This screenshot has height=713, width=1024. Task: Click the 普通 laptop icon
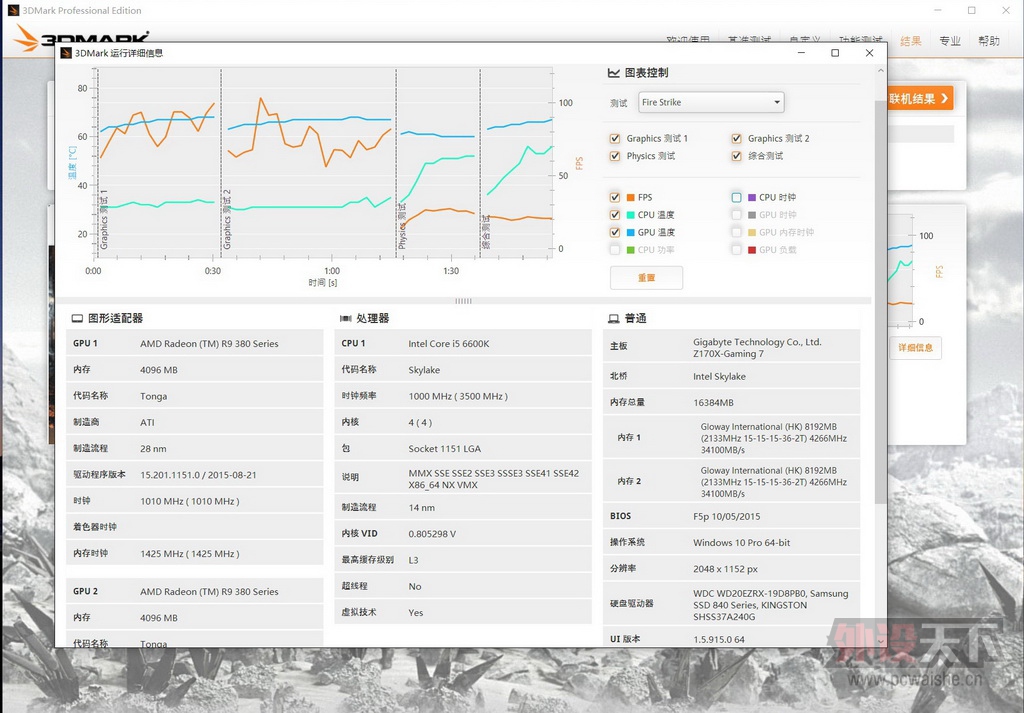(x=614, y=319)
